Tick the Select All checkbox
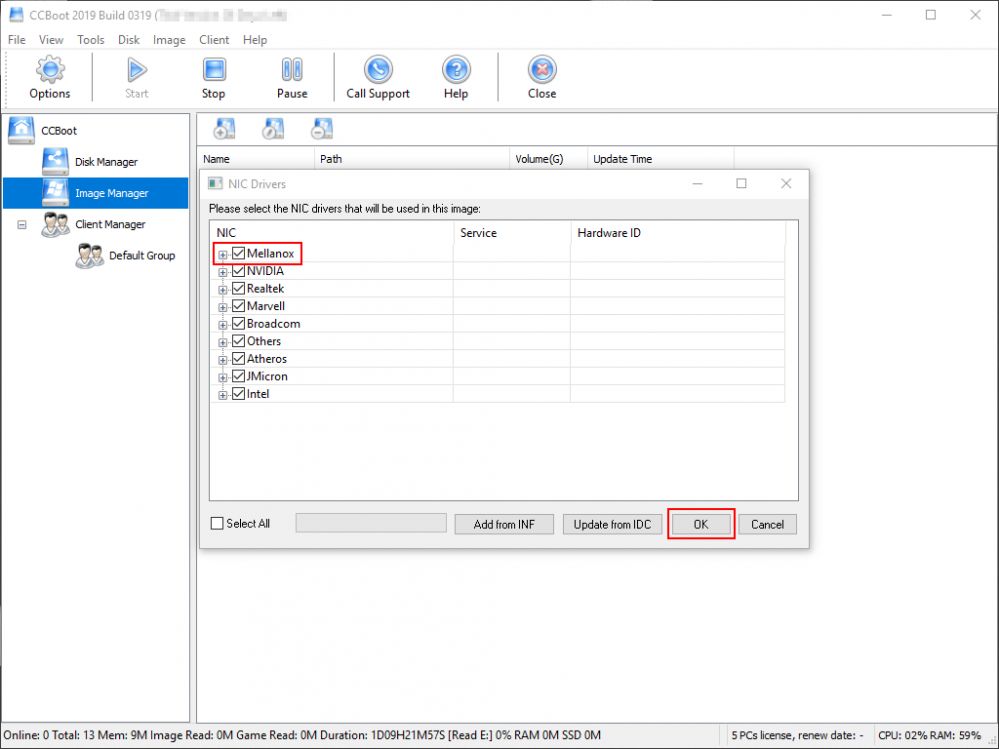Image resolution: width=999 pixels, height=749 pixels. tap(217, 524)
